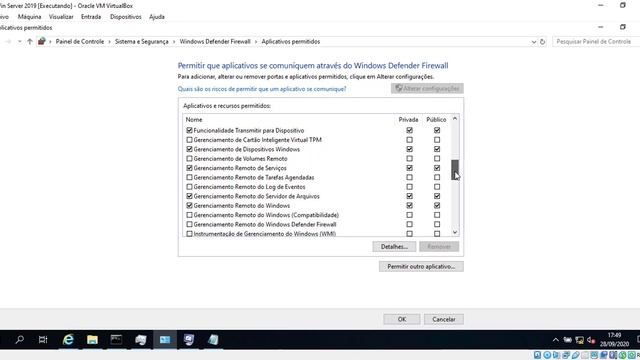The width and height of the screenshot is (640, 360).
Task: Open recent locations dropdown beside navigation arrows
Action: point(19,42)
